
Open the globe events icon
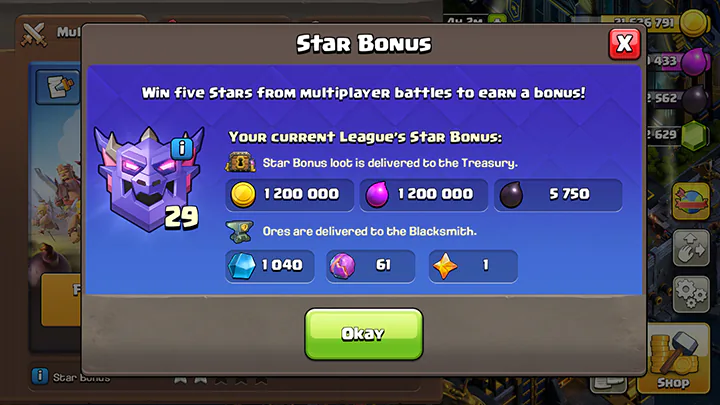[x=691, y=201]
